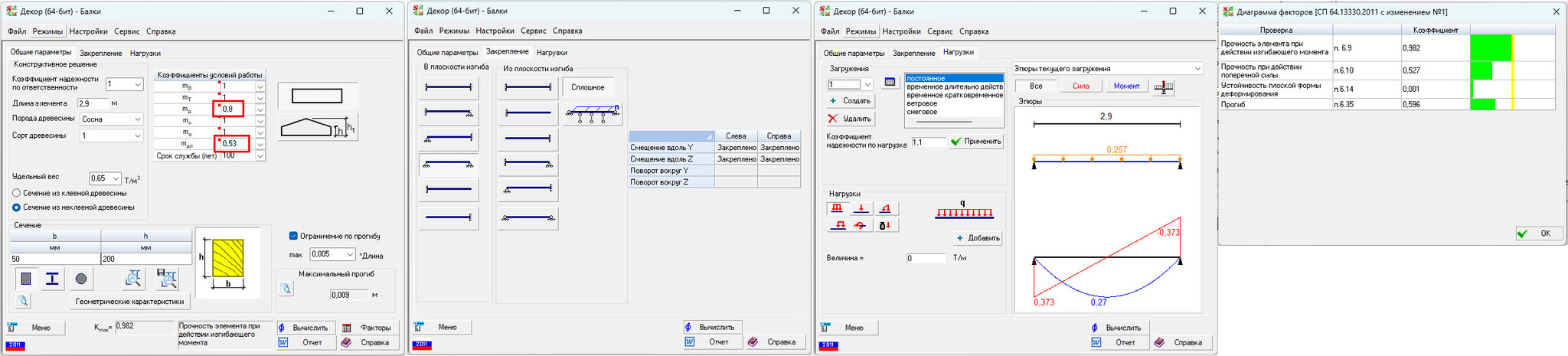The image size is (1568, 356).
Task: Enable the Ограничение по прогибу checkbox
Action: (293, 236)
